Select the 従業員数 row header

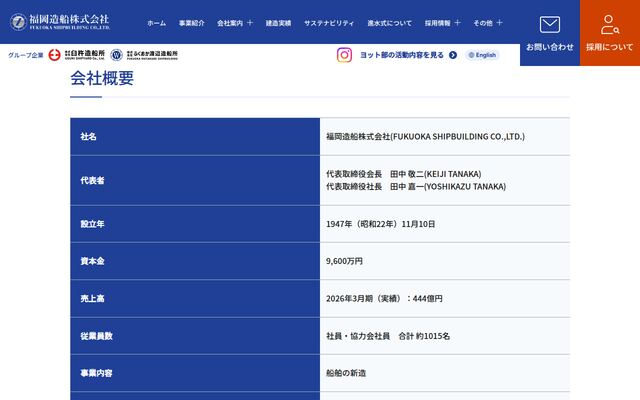click(x=195, y=336)
